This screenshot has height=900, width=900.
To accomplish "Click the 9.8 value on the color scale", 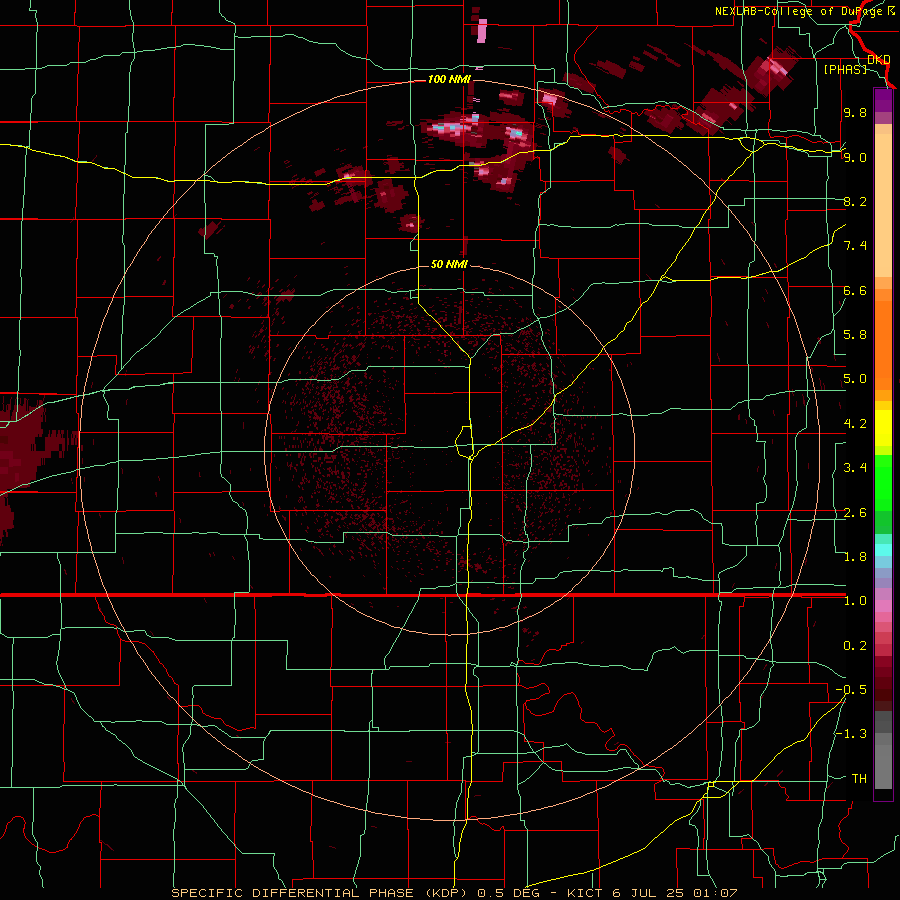I will pos(855,112).
